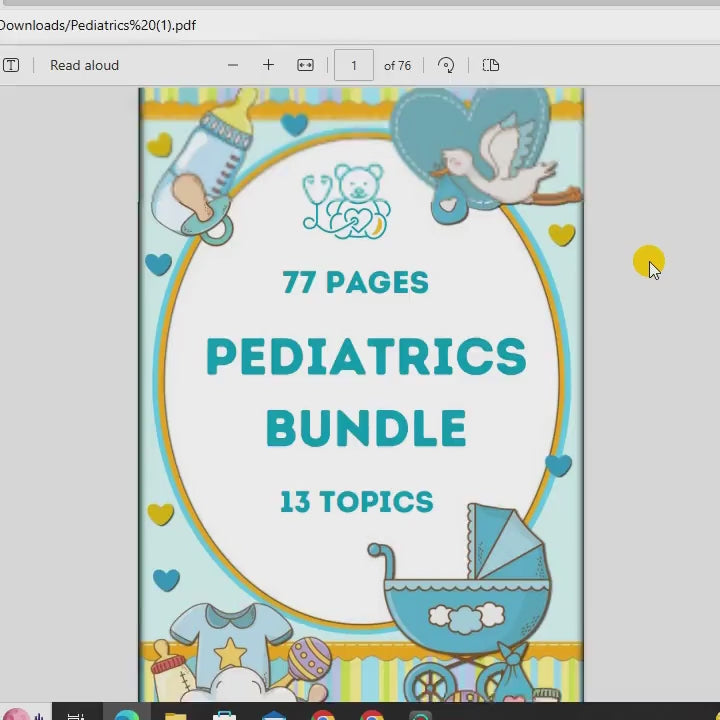Start Read aloud for the PDF
Screen dimensions: 720x720
pos(84,65)
